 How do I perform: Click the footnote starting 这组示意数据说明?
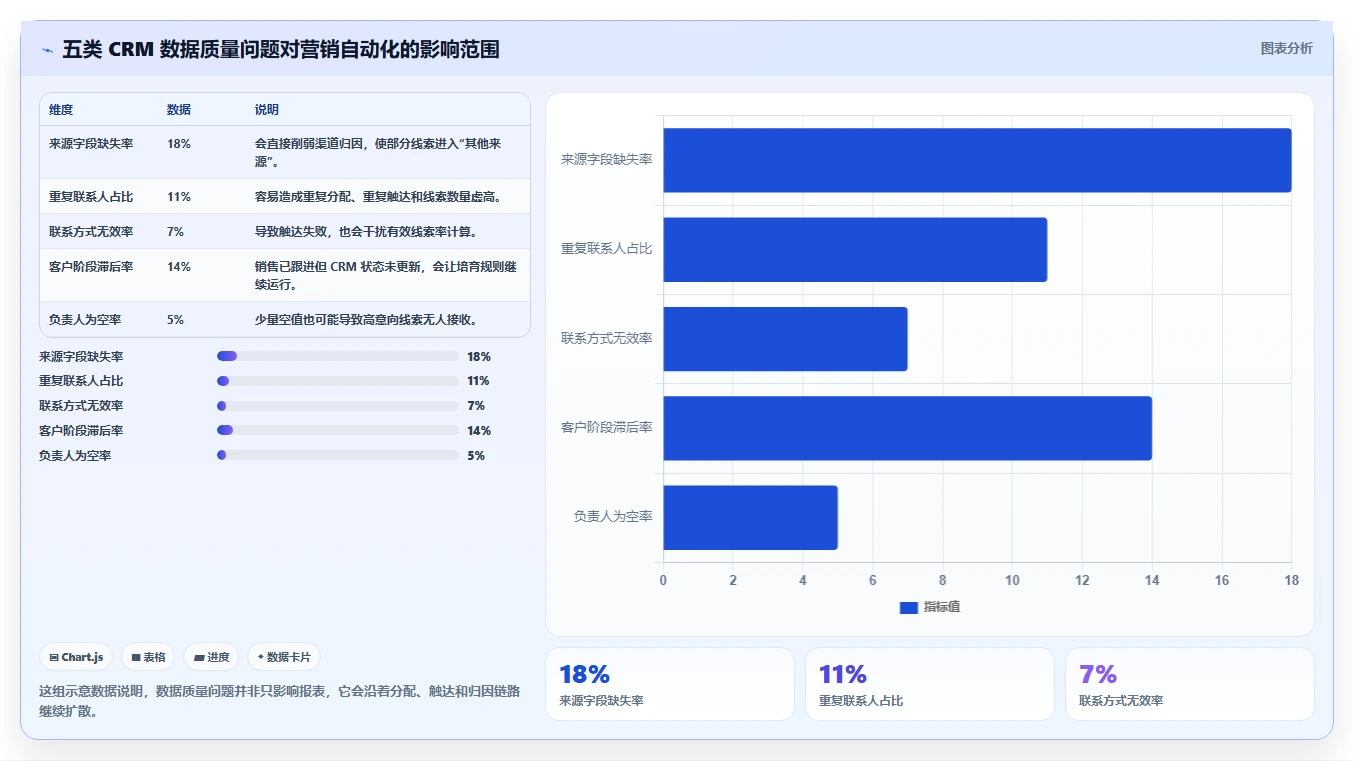point(280,701)
